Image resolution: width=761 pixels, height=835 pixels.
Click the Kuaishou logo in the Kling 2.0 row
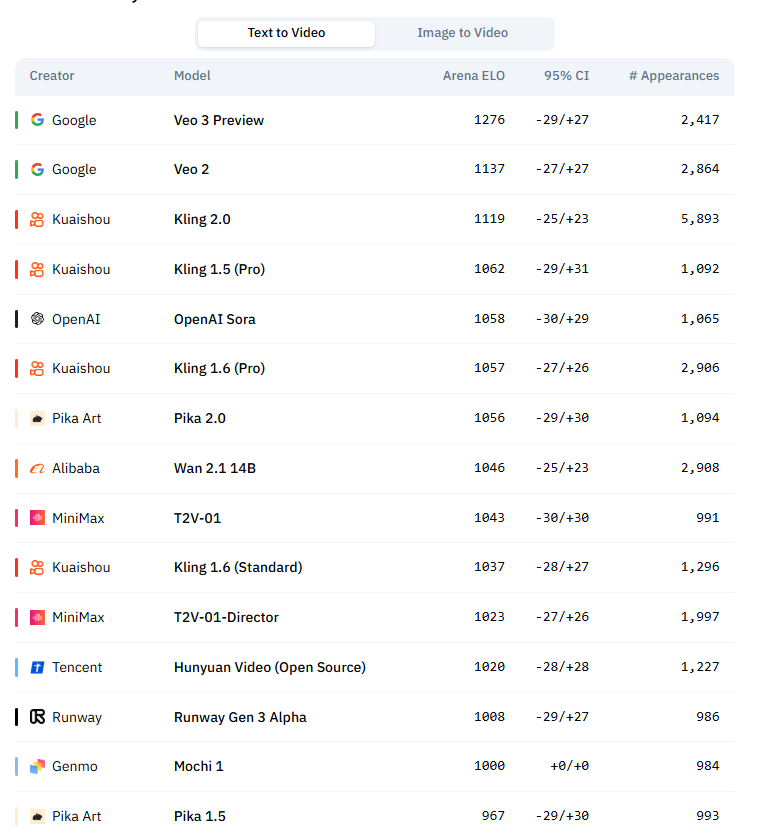click(37, 219)
